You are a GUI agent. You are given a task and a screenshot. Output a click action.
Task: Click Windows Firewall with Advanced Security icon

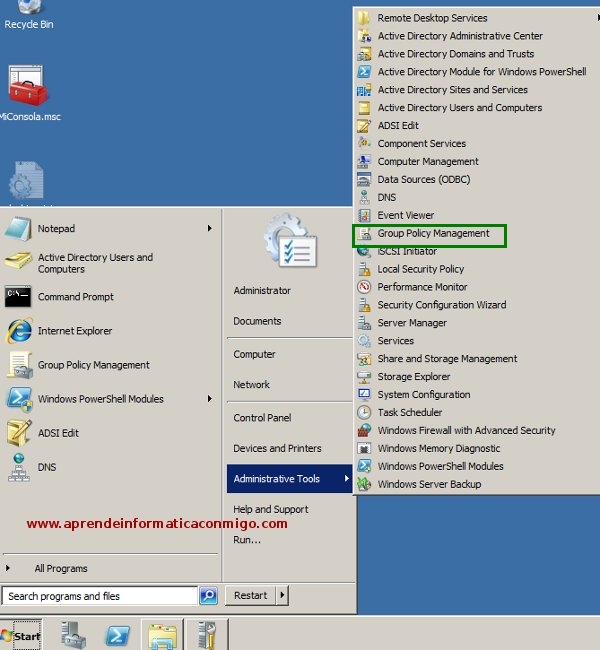(x=364, y=430)
